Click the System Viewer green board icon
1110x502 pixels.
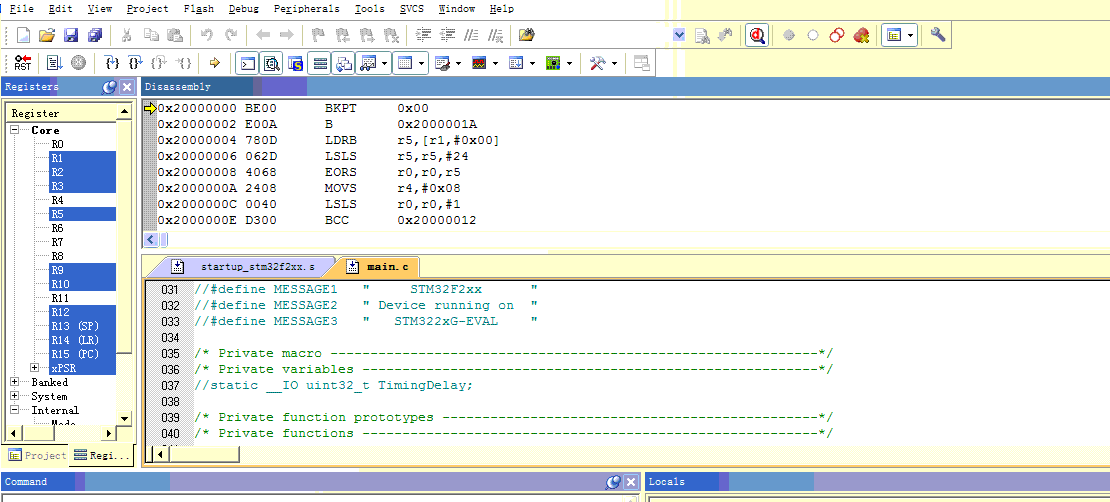(x=552, y=63)
